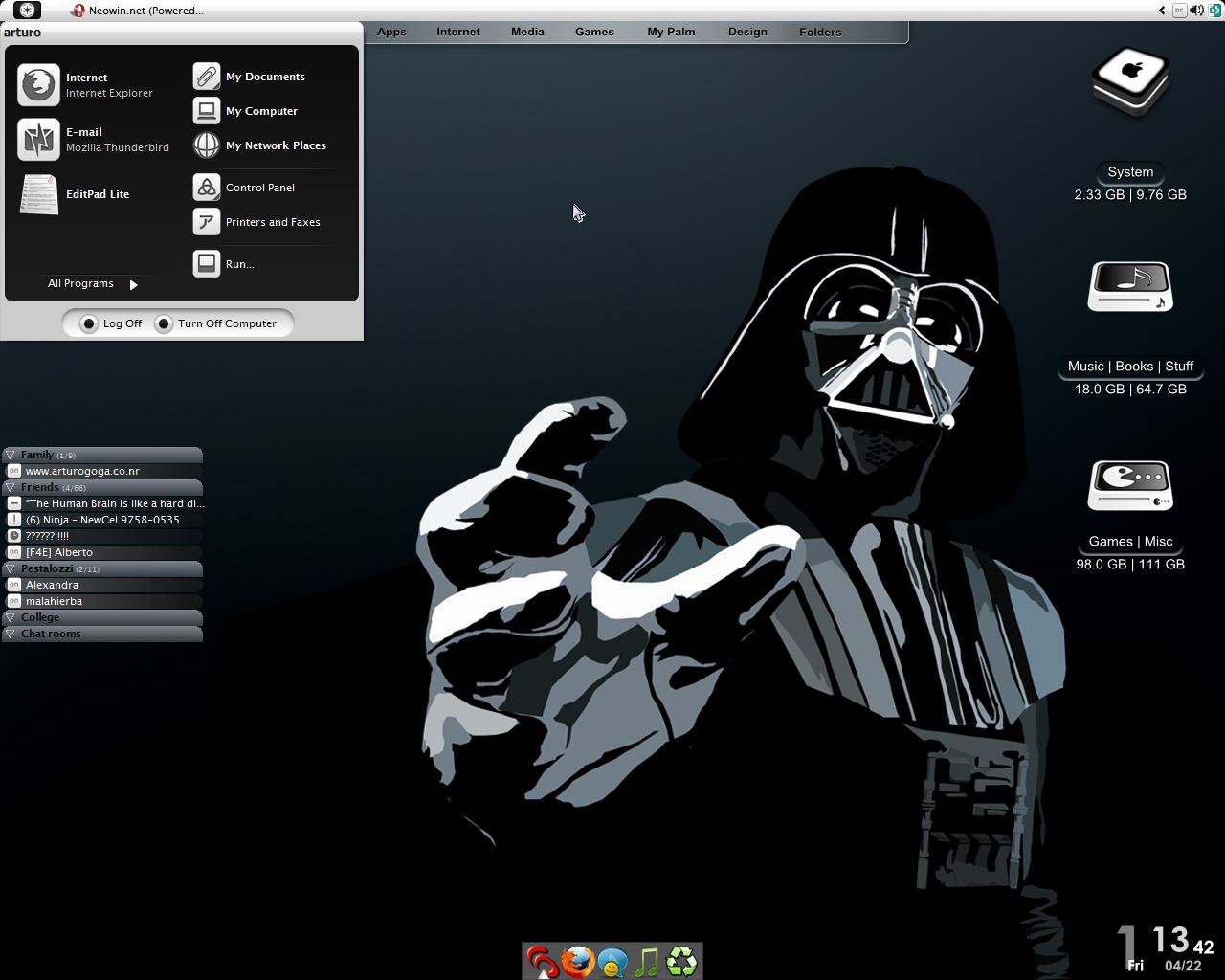Click the All Programs label
Screen dimensions: 1225x980
(80, 284)
